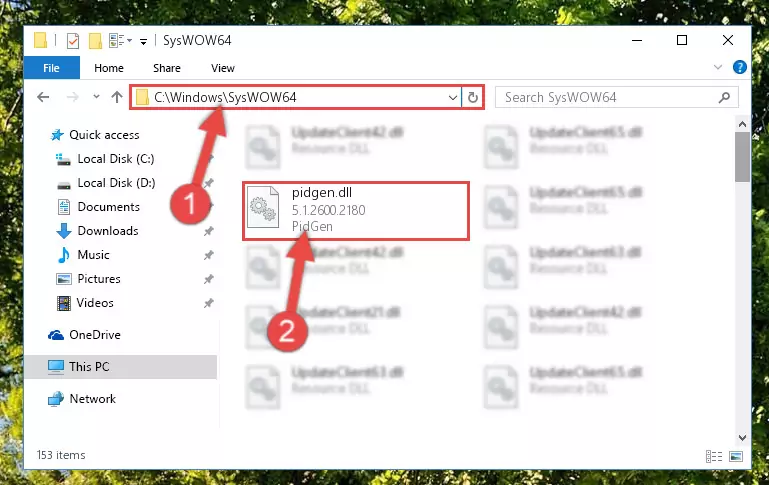Click the Search SysWOW64 box

[616, 97]
